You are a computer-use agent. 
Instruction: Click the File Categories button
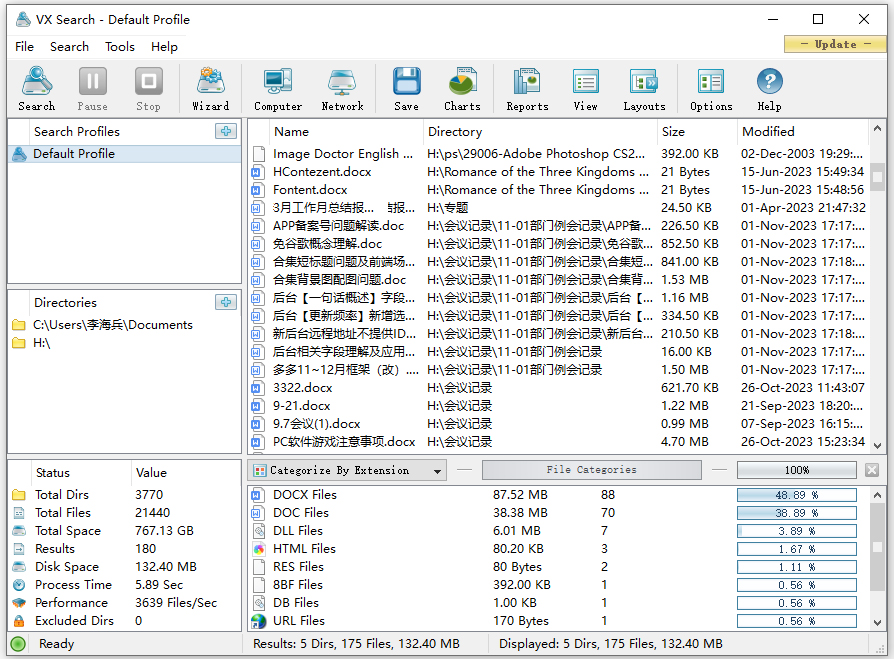(591, 470)
